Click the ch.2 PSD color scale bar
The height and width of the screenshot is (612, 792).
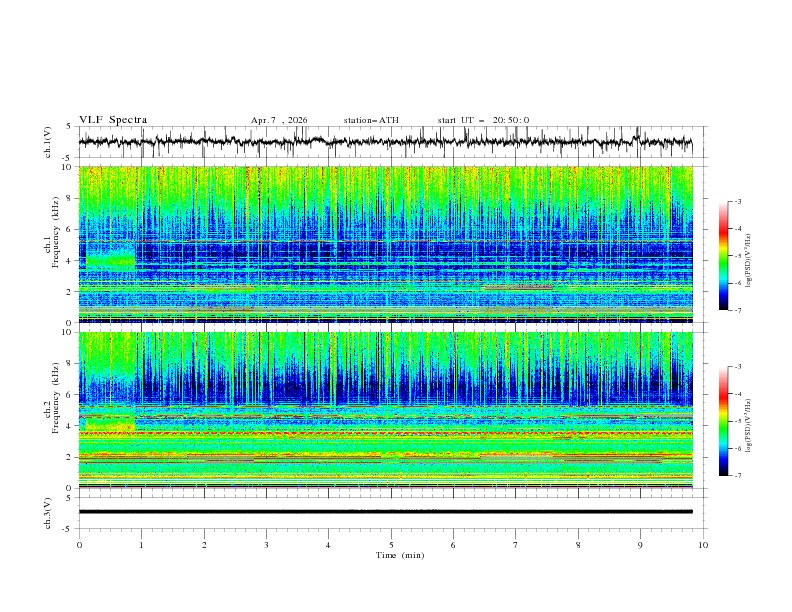tap(723, 421)
